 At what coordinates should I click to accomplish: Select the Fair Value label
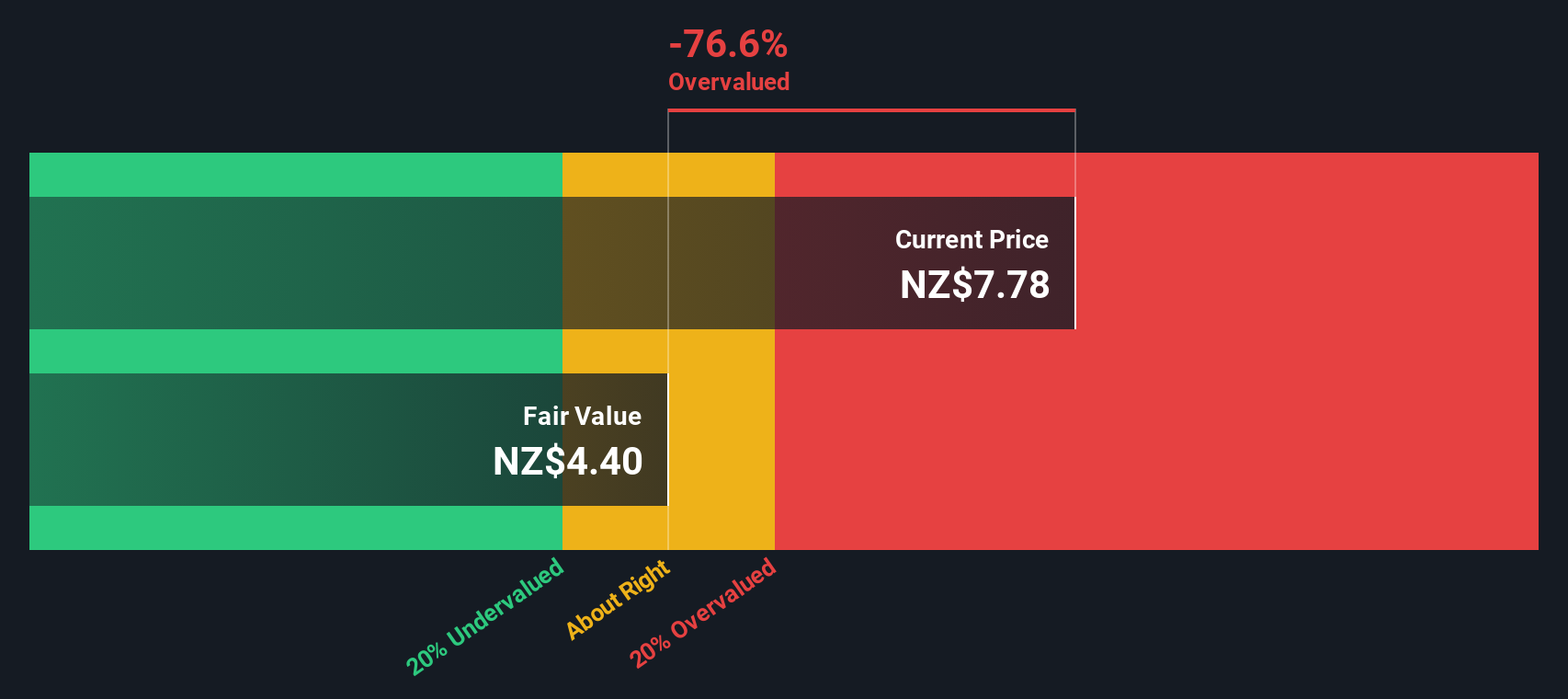click(582, 416)
